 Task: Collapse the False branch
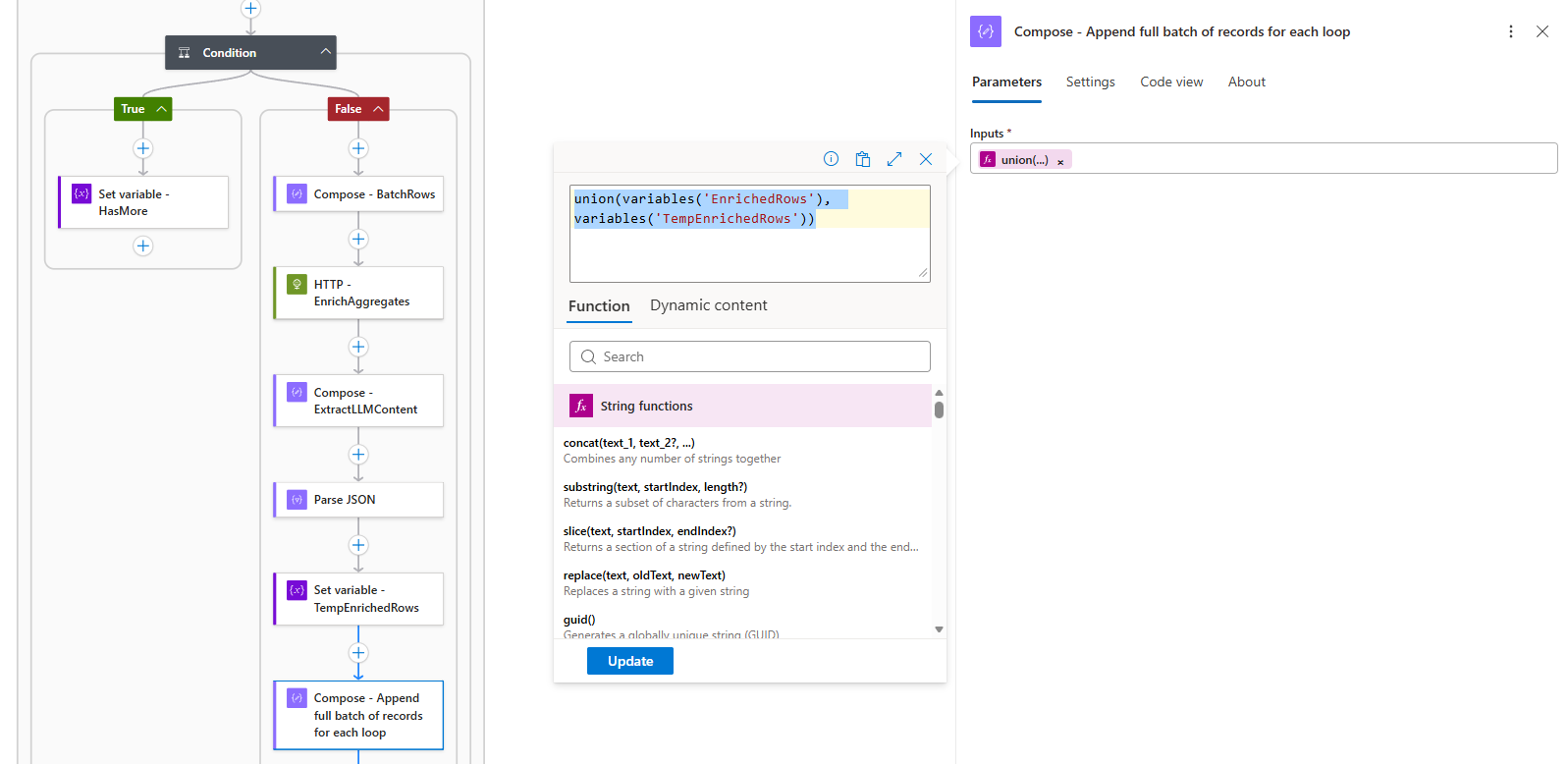(378, 109)
